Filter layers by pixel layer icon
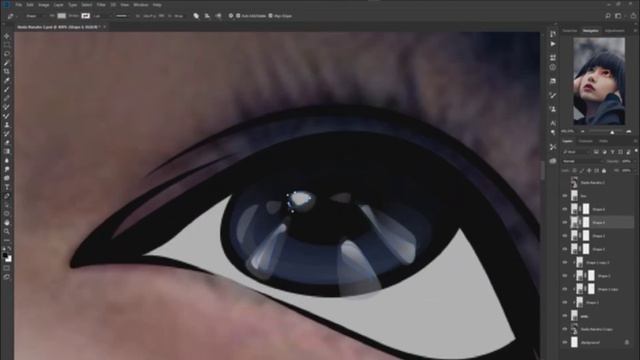 [596, 152]
